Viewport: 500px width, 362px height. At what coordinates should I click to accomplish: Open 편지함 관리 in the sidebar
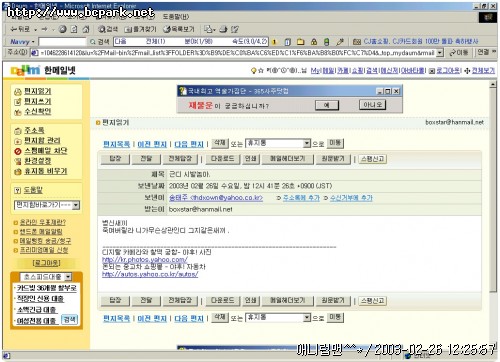click(x=42, y=140)
